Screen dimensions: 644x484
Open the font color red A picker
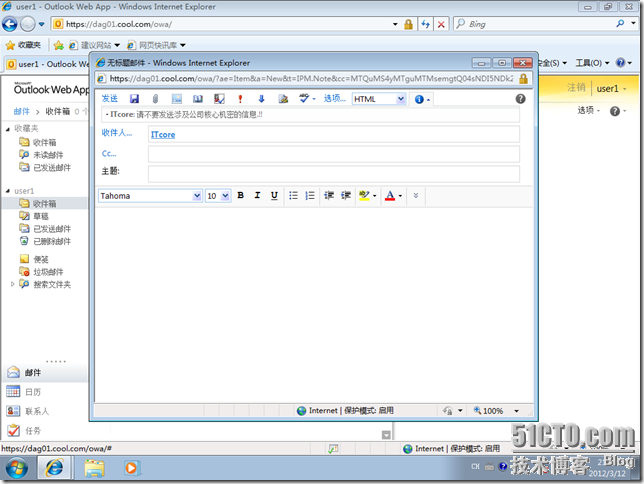pos(393,196)
